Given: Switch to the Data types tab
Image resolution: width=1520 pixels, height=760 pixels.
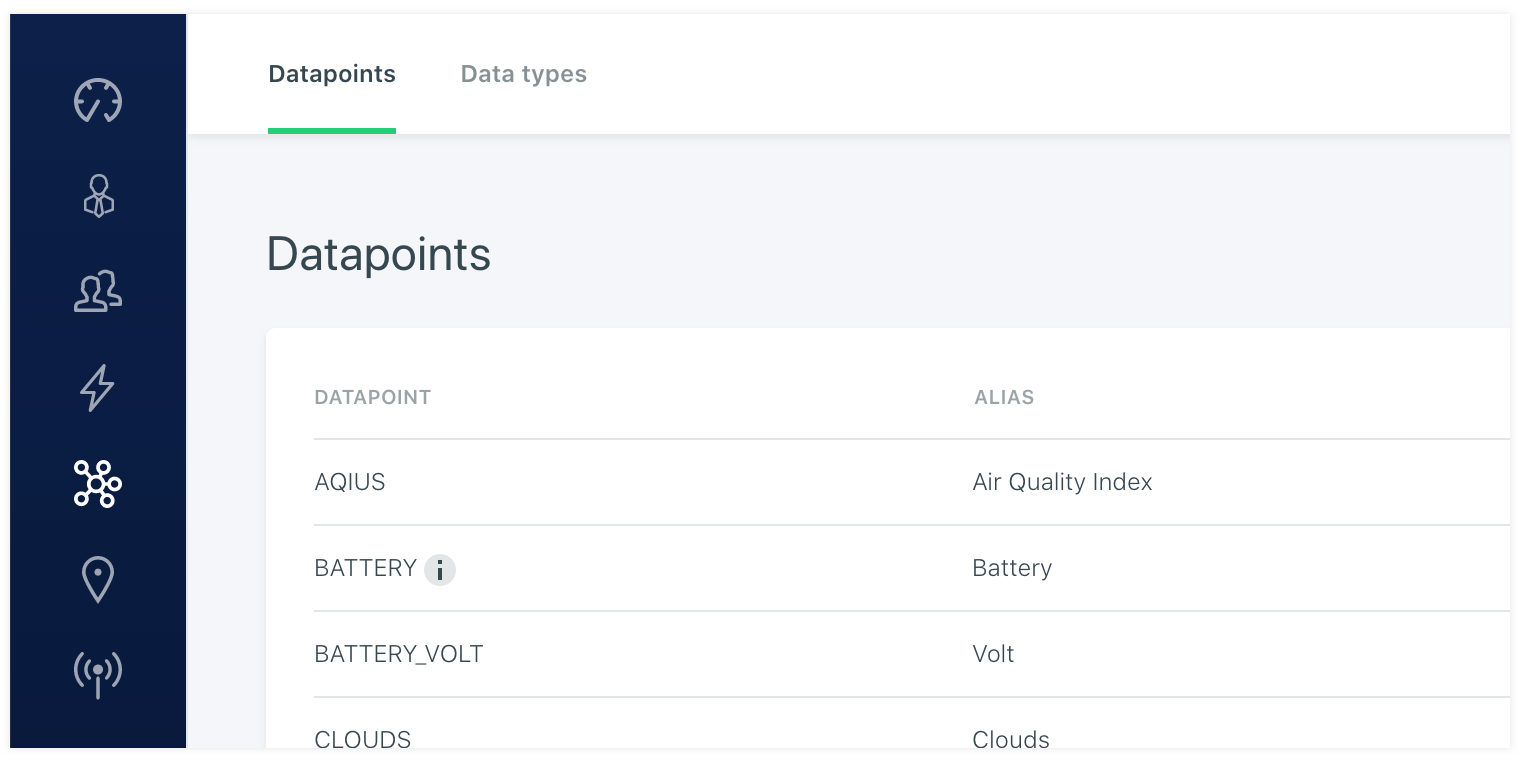Looking at the screenshot, I should 523,74.
